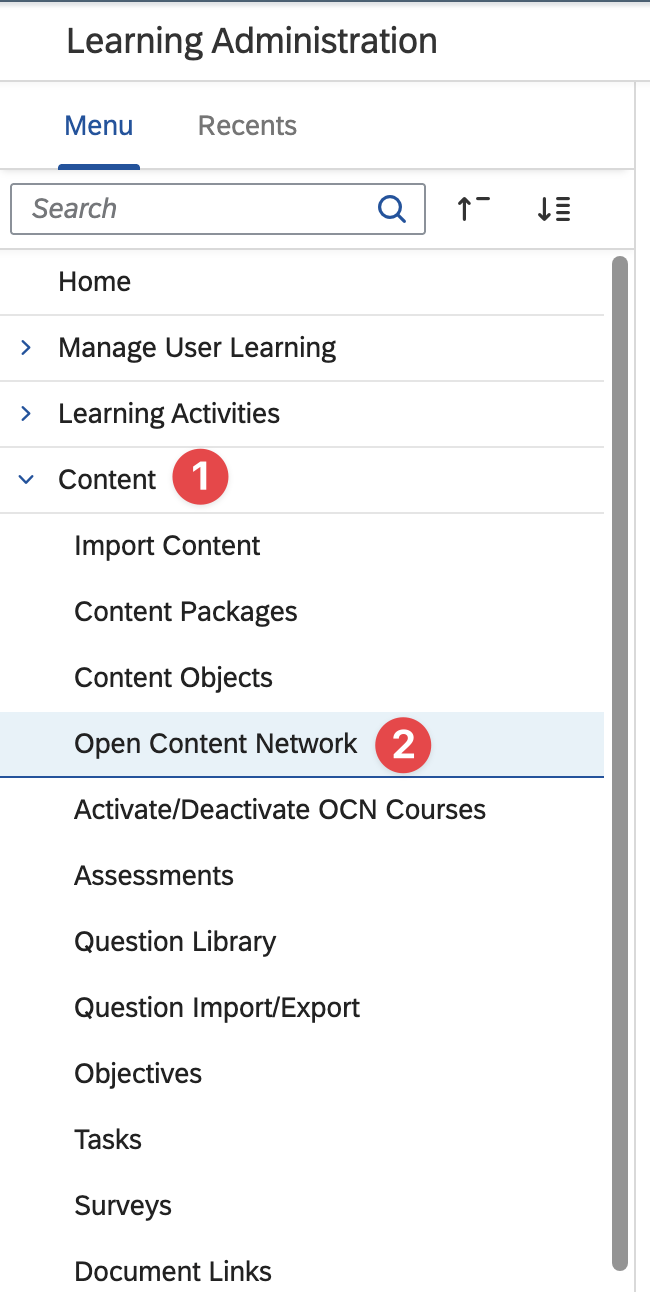The width and height of the screenshot is (650, 1292).
Task: Collapse the Content section chevron
Action: 26,480
